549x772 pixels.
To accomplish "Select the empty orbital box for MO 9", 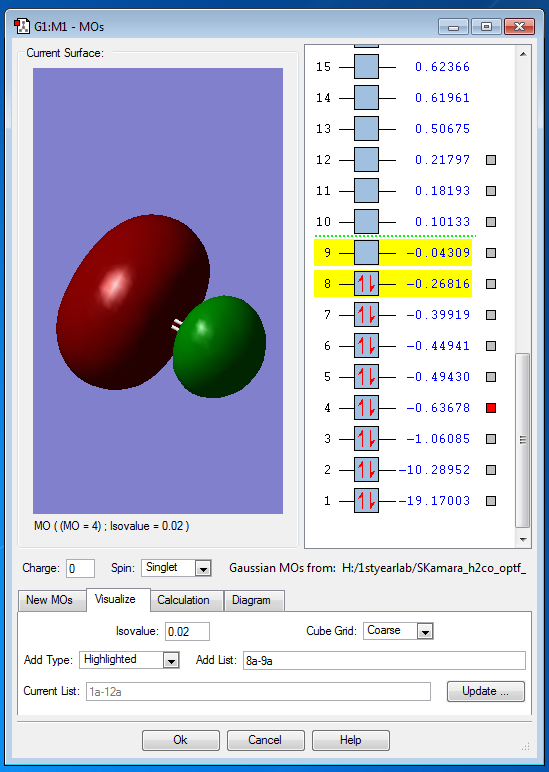I will pyautogui.click(x=366, y=253).
